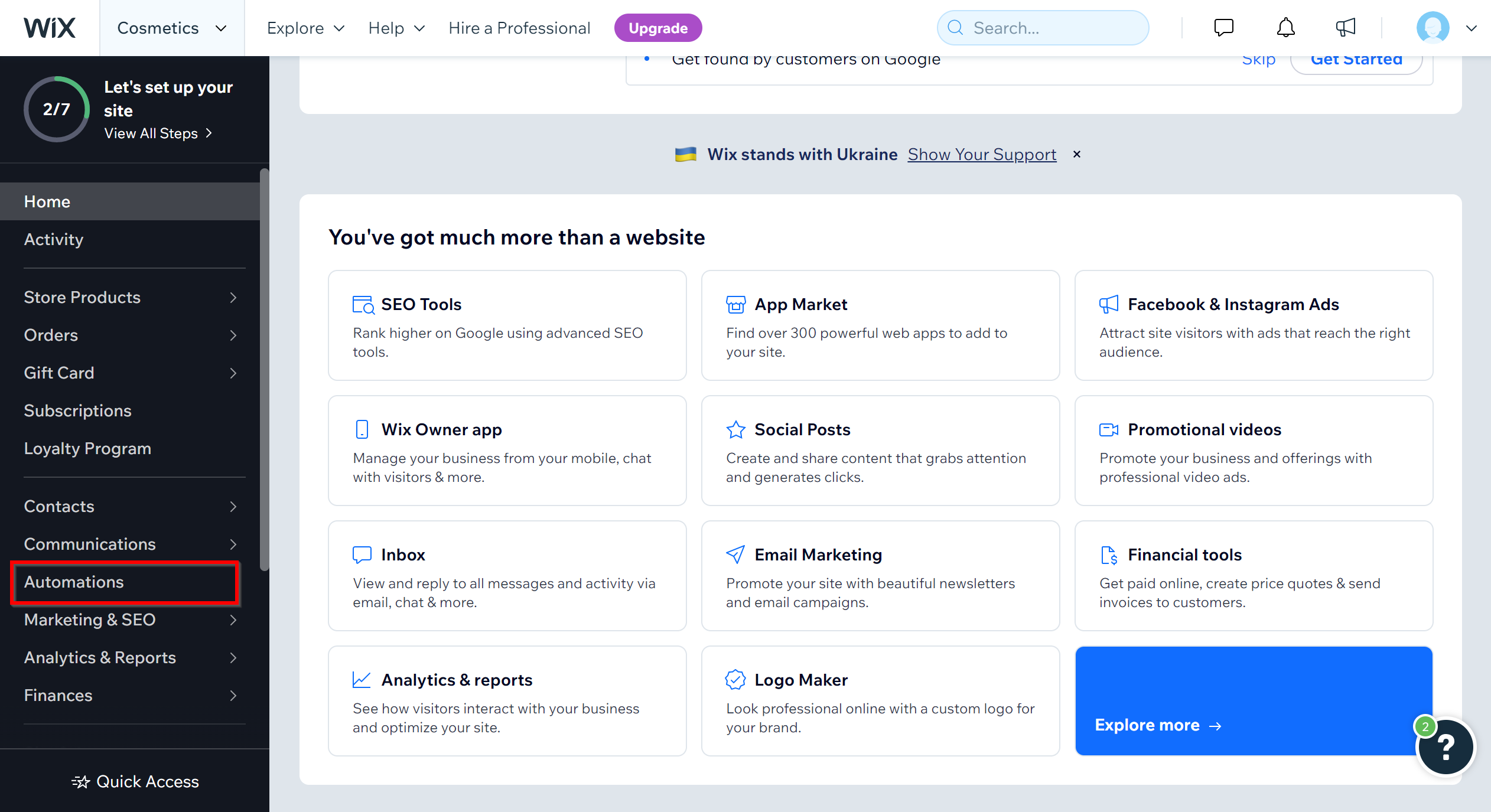1491x812 pixels.
Task: Expand the Help menu
Action: click(x=396, y=28)
